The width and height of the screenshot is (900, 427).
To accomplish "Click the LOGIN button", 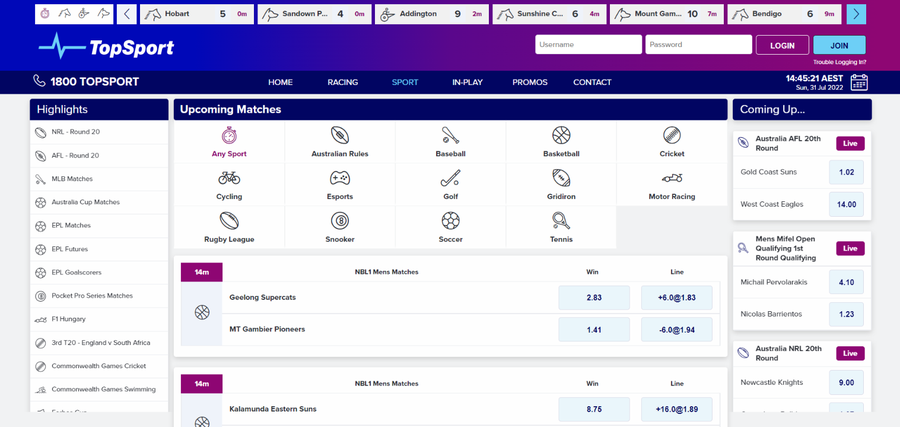I will (782, 45).
